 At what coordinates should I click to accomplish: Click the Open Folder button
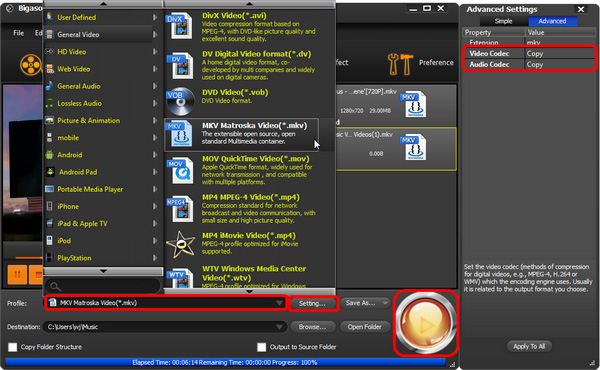click(365, 327)
